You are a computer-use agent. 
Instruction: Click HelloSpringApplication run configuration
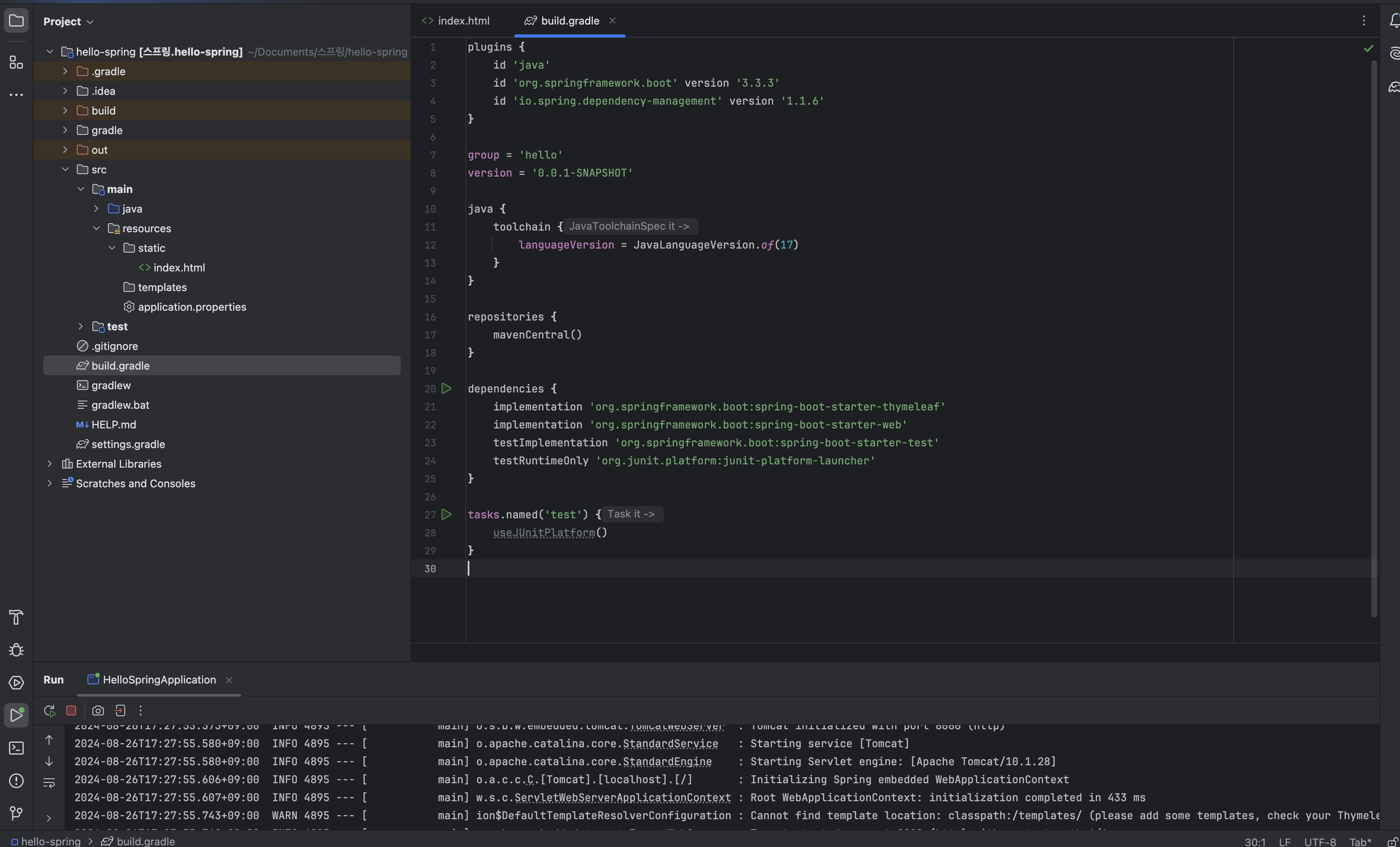pyautogui.click(x=159, y=679)
